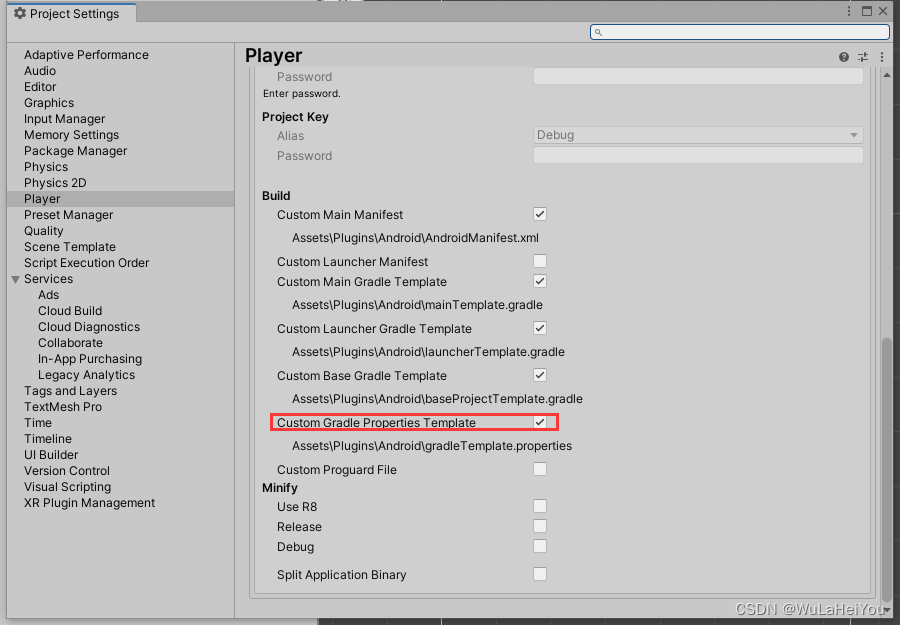Open the Player preset selector icon
Viewport: 900px width, 625px height.
(x=862, y=57)
